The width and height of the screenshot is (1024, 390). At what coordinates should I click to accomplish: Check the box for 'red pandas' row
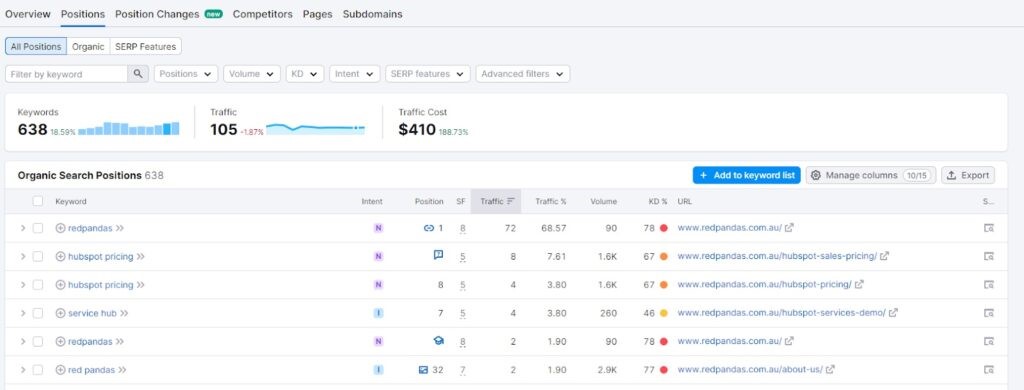click(38, 370)
